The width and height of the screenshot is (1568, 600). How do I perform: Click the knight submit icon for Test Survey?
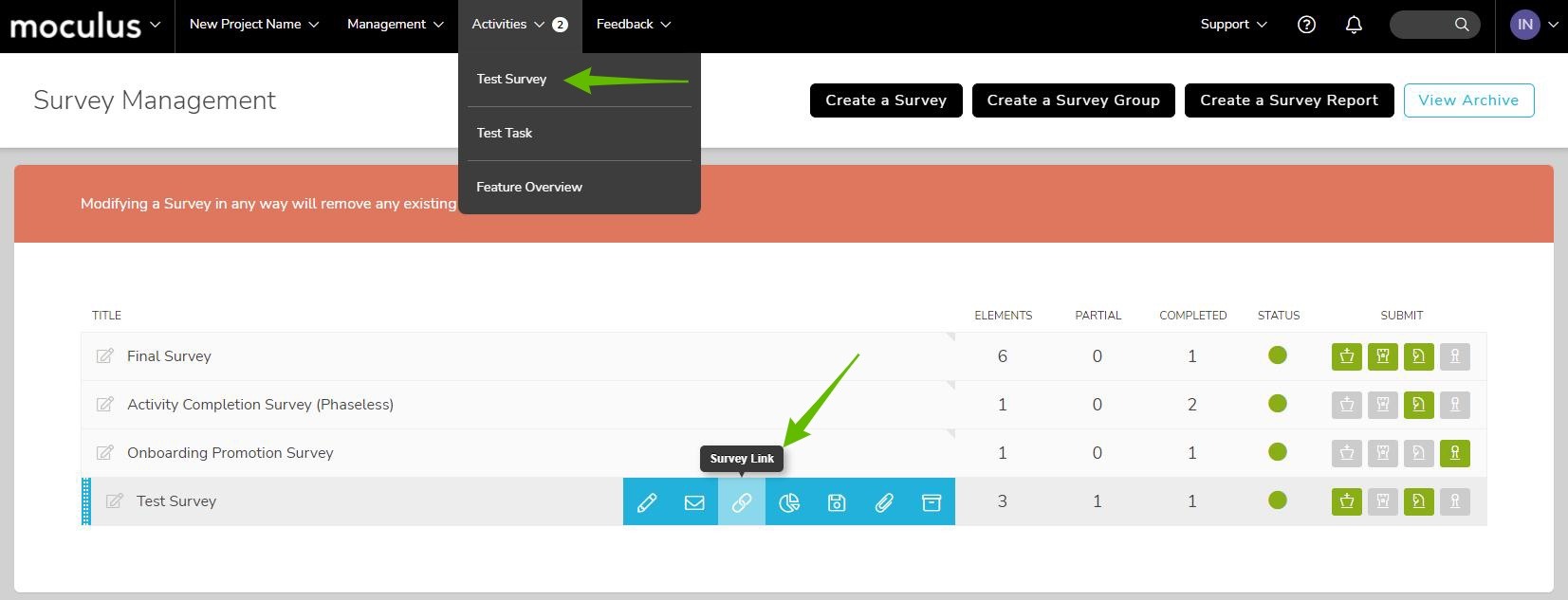(1419, 501)
